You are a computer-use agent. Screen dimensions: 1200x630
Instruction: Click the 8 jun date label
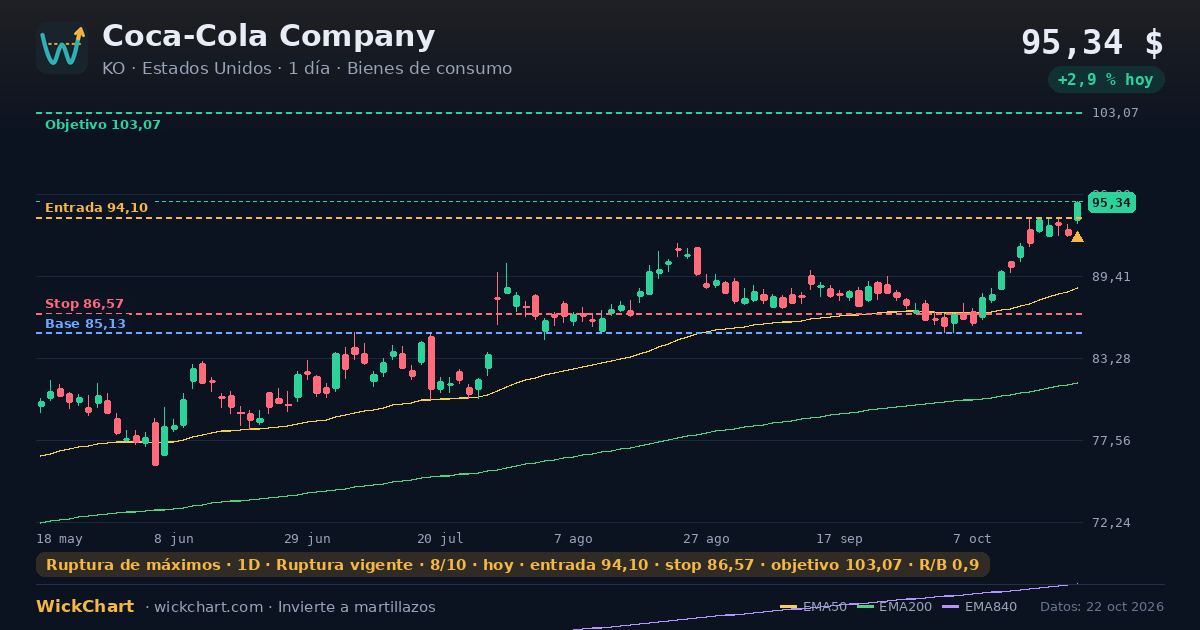[x=174, y=538]
